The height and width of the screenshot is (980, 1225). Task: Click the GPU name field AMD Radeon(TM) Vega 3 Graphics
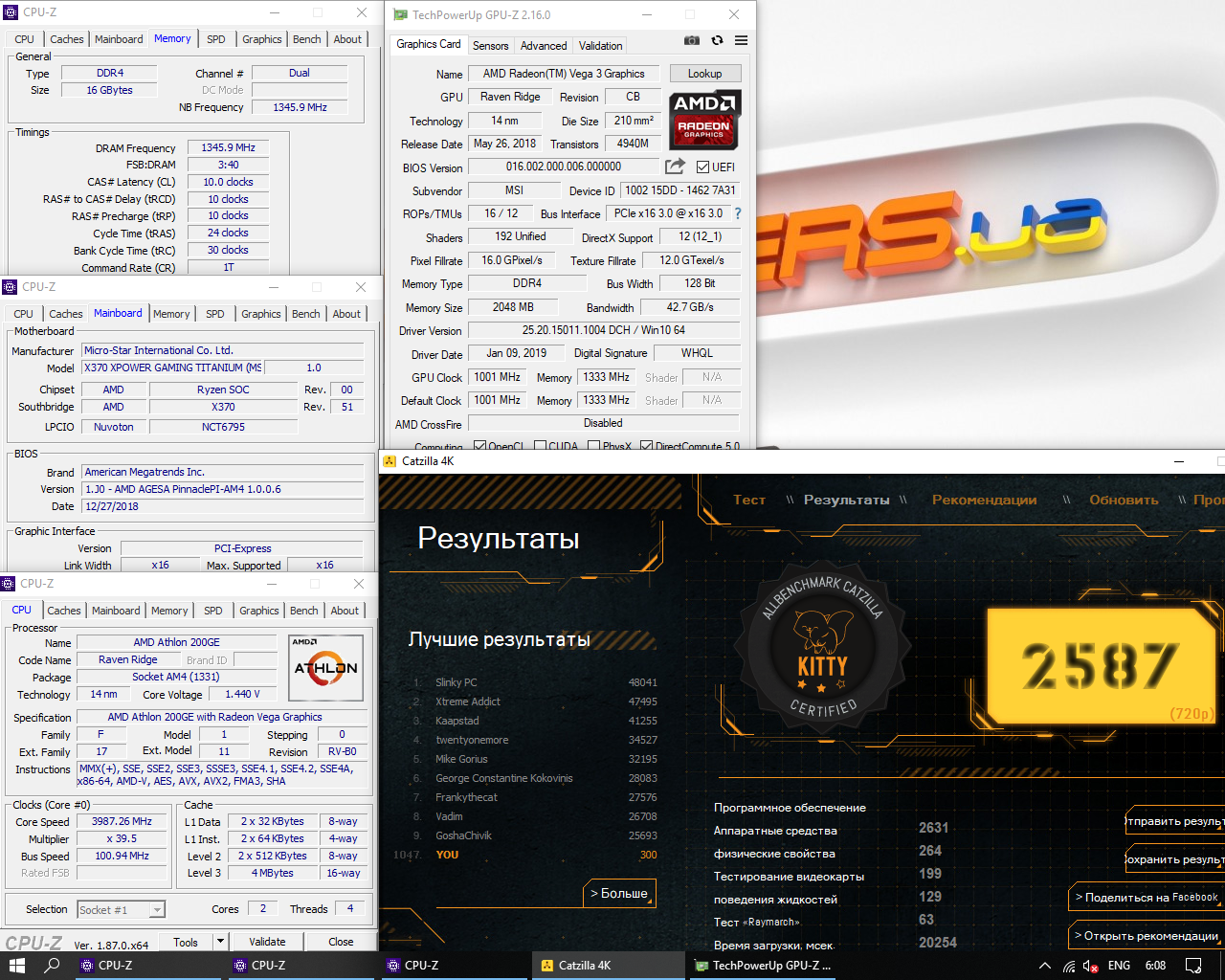point(564,74)
